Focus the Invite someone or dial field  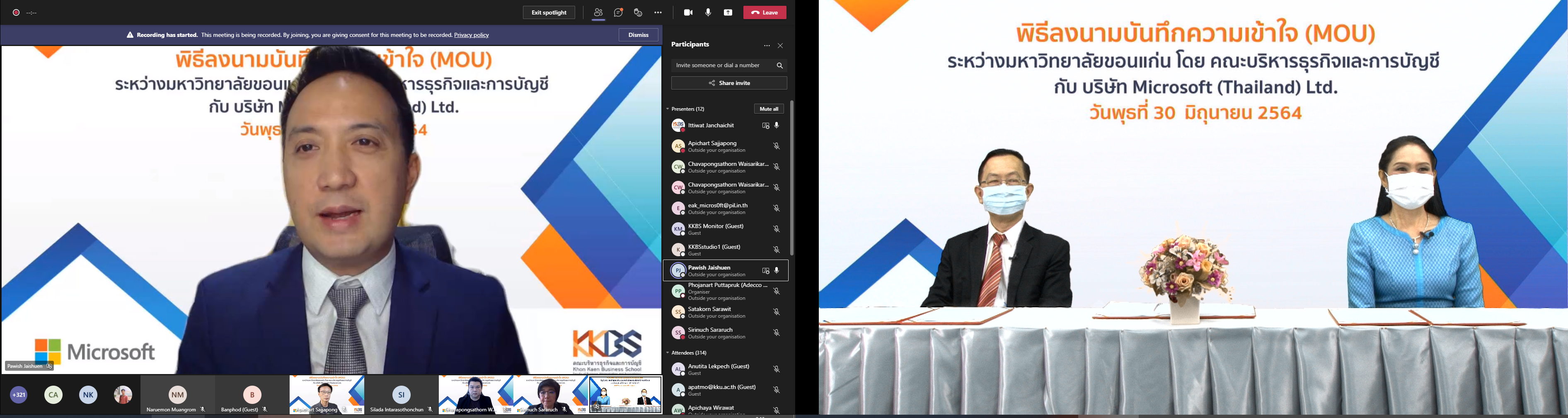click(729, 65)
